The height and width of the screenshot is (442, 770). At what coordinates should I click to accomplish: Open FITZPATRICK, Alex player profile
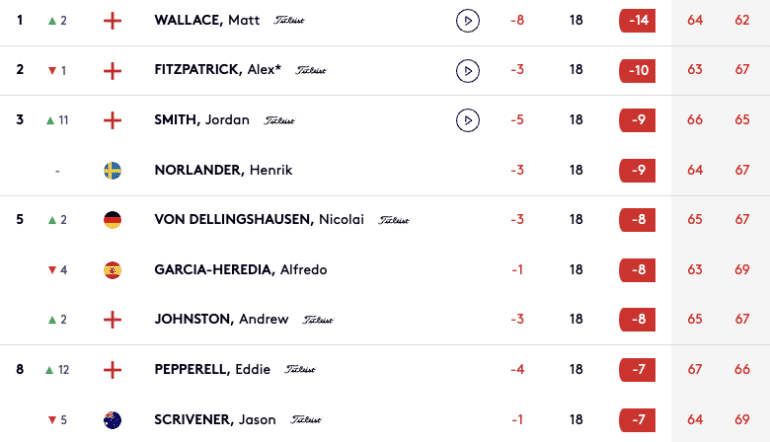point(218,70)
